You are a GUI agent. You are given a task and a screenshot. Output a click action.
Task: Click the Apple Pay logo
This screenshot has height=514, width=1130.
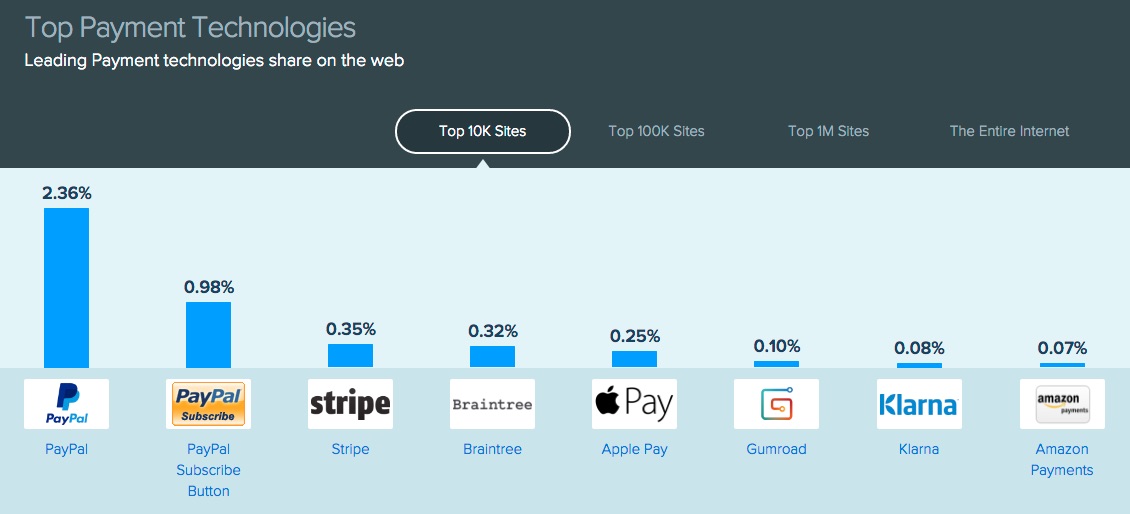[x=634, y=404]
